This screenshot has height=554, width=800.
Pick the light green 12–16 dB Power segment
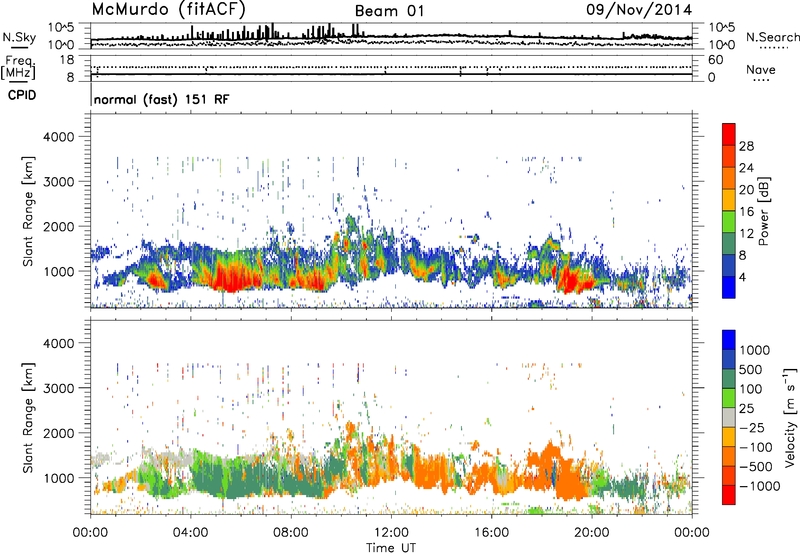point(729,221)
